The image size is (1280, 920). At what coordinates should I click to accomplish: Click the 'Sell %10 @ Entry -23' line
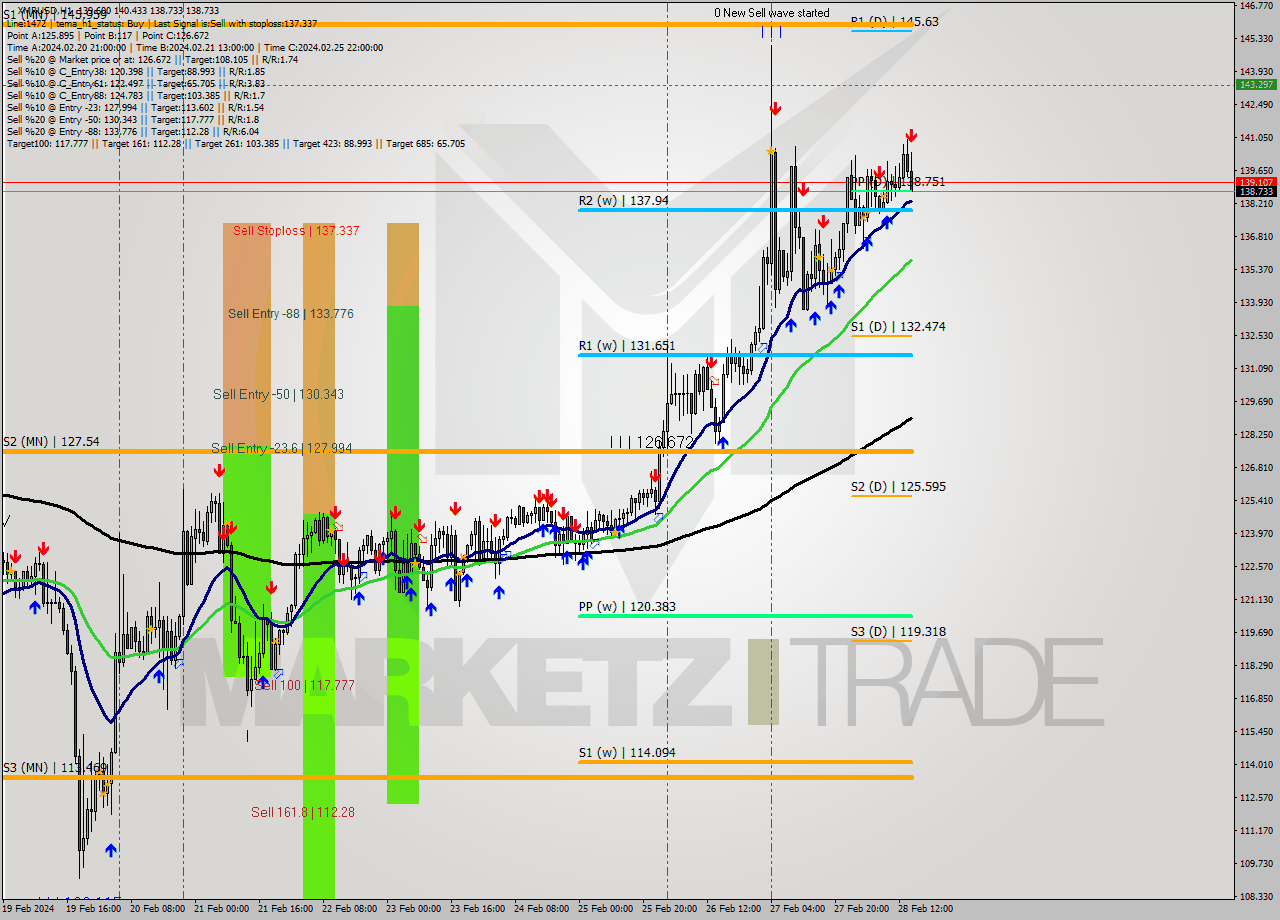click(x=136, y=107)
